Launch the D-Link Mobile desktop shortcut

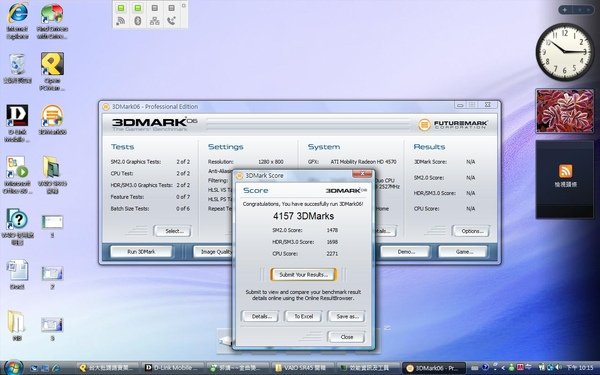coord(17,123)
